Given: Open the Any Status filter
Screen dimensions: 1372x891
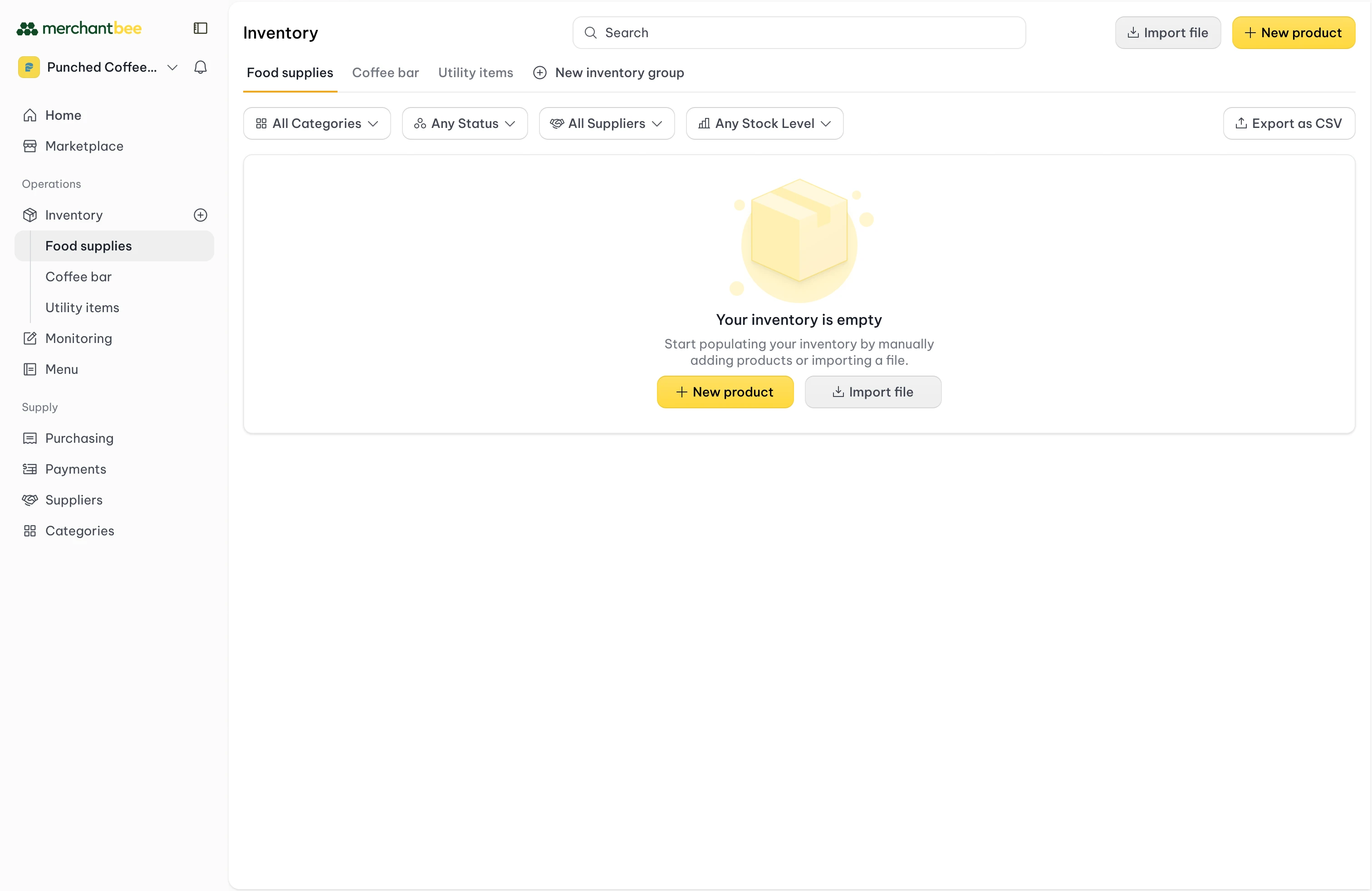Looking at the screenshot, I should [465, 123].
